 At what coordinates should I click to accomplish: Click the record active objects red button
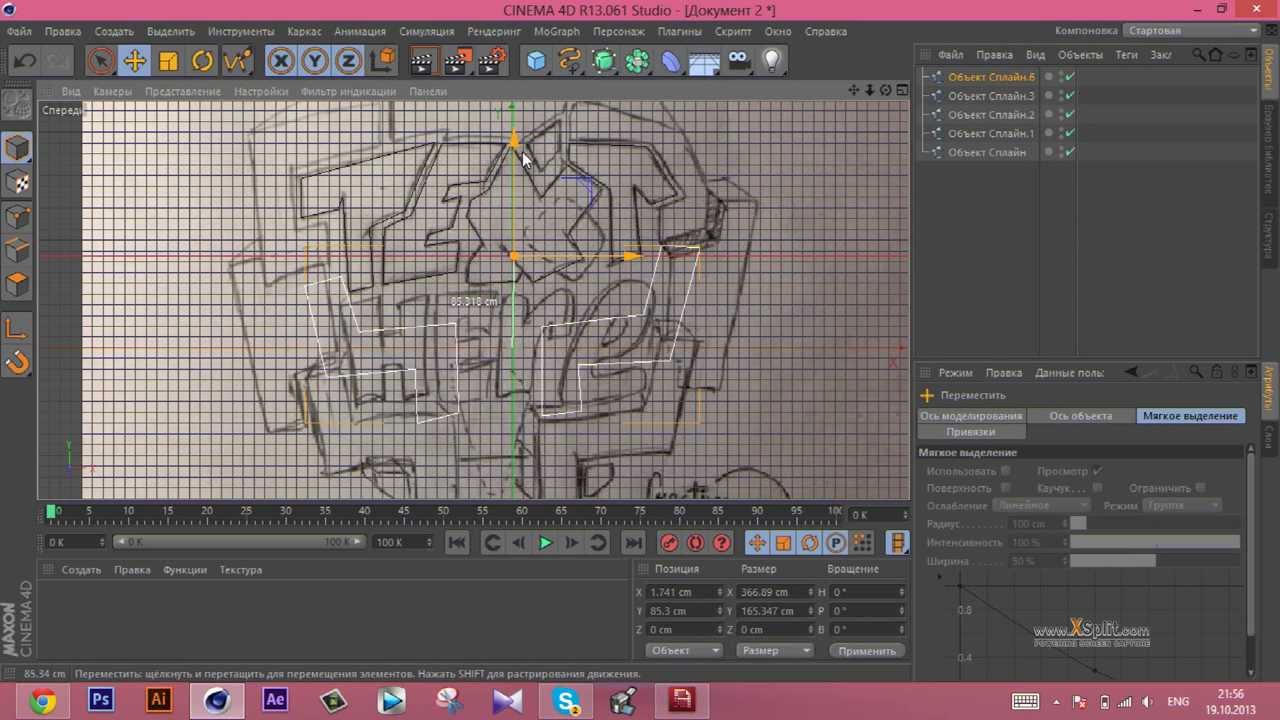tap(670, 543)
